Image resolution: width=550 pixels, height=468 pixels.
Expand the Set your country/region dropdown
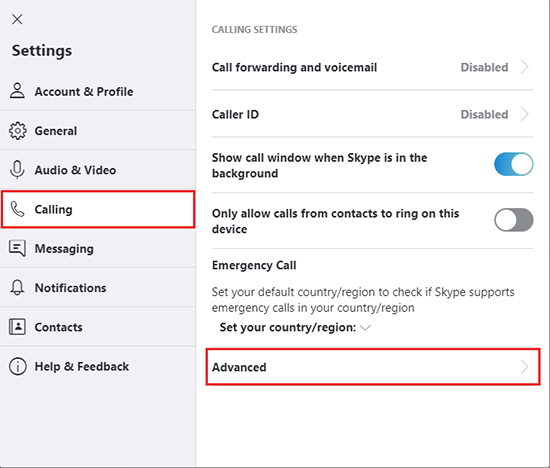tap(365, 328)
